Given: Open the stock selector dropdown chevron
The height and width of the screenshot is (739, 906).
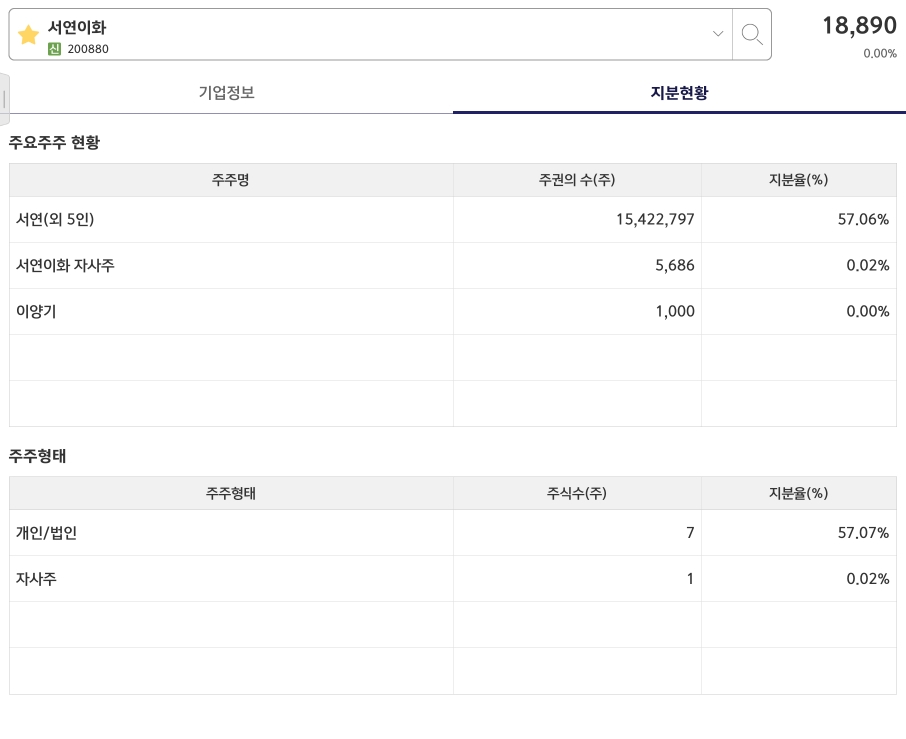Looking at the screenshot, I should [718, 34].
